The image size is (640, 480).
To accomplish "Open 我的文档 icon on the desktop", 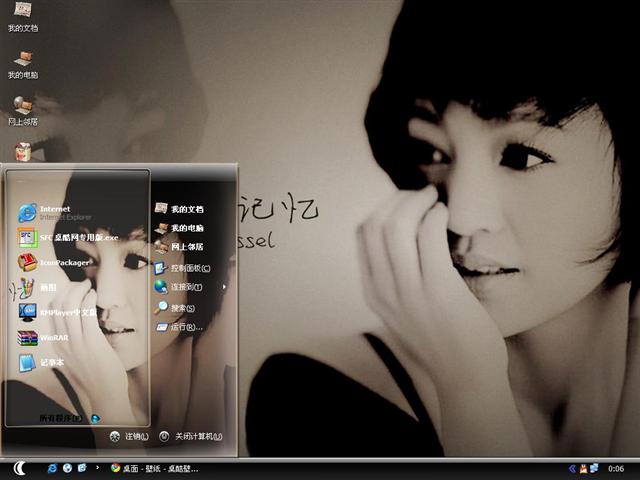I will pyautogui.click(x=23, y=17).
